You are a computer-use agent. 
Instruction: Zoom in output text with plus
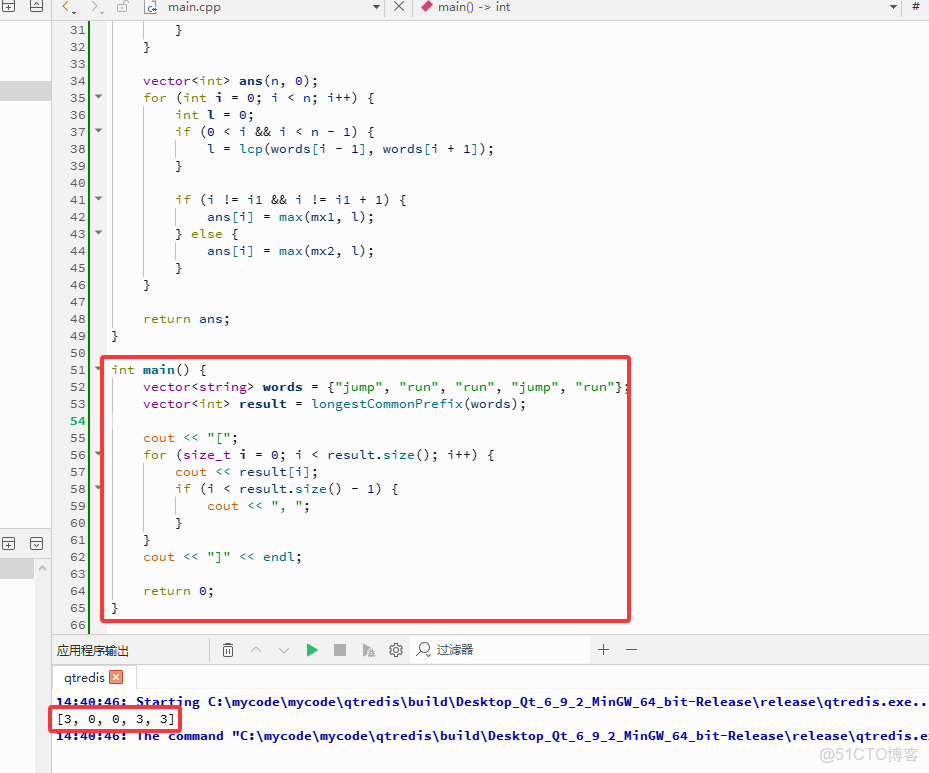coord(603,650)
